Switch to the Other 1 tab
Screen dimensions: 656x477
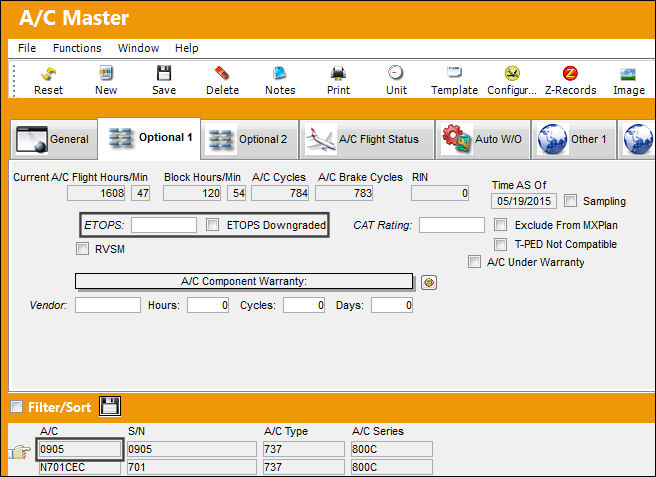pyautogui.click(x=574, y=139)
